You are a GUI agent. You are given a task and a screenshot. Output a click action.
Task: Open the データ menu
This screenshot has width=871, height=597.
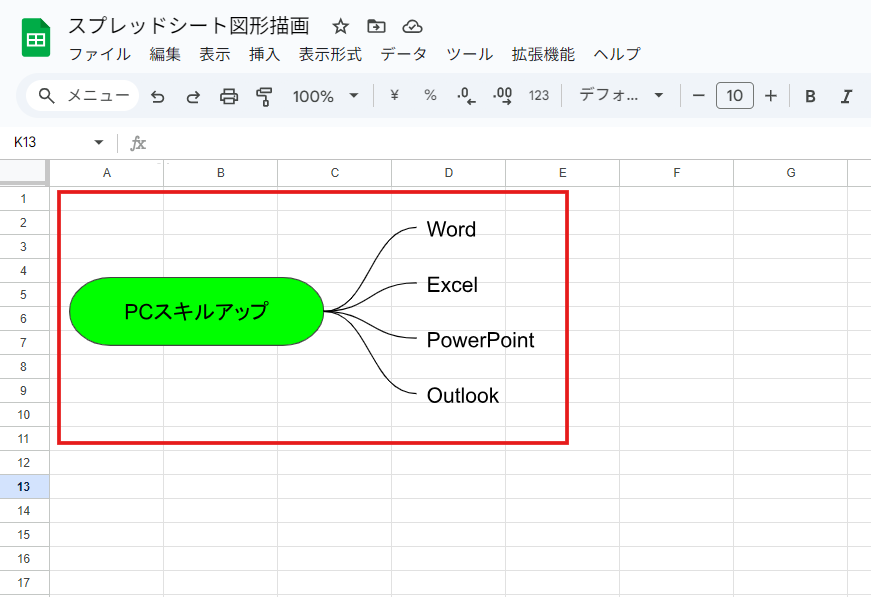(x=404, y=54)
